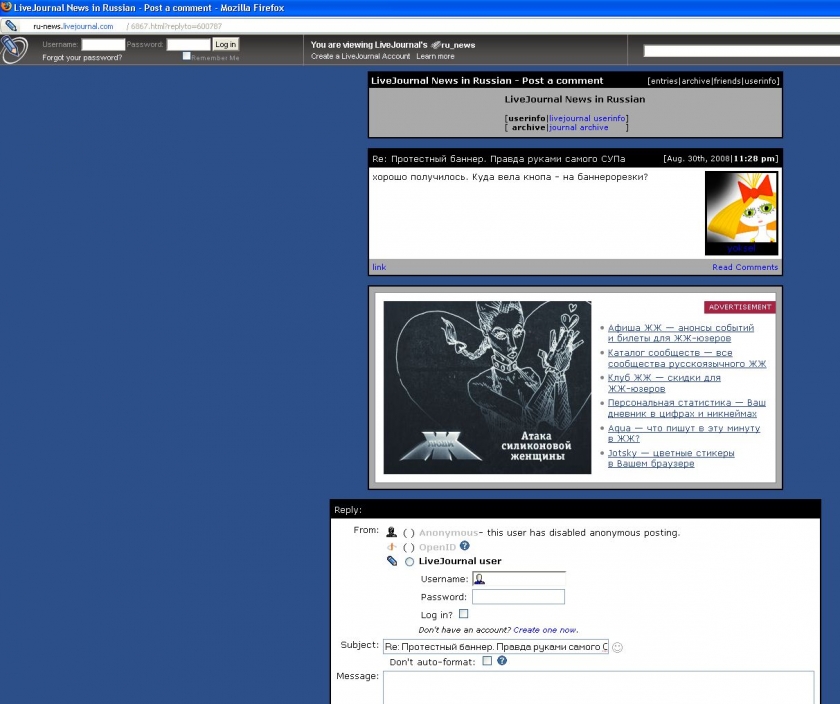Click the Subject text field

(x=496, y=647)
